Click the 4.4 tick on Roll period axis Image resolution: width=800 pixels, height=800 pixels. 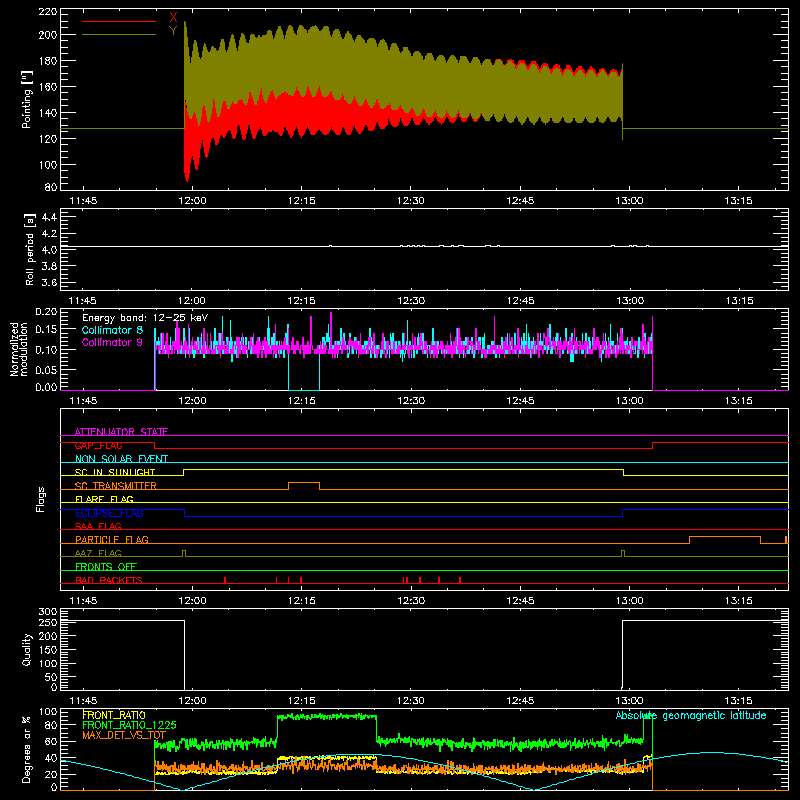click(x=49, y=217)
